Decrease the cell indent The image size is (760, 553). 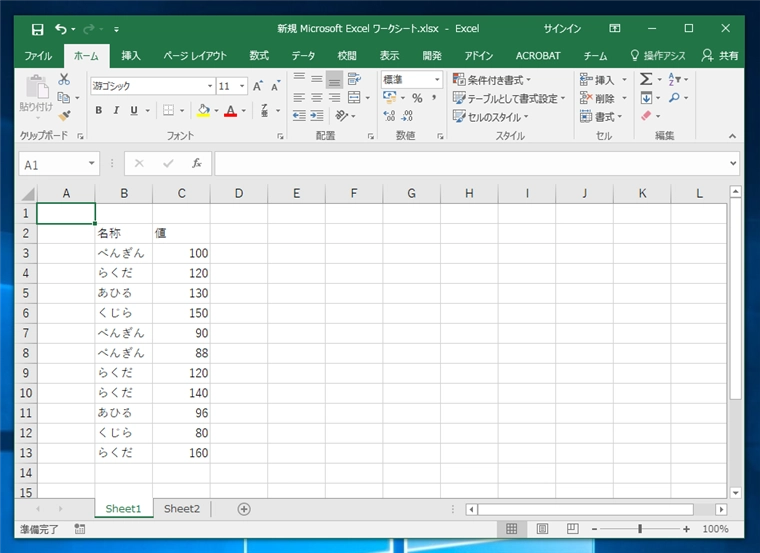coord(299,115)
